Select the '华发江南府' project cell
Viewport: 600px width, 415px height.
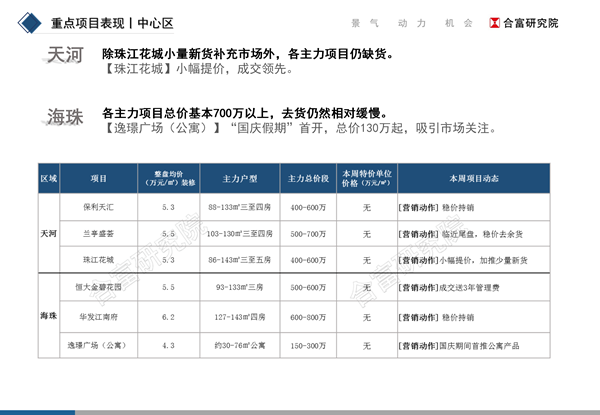click(x=99, y=317)
